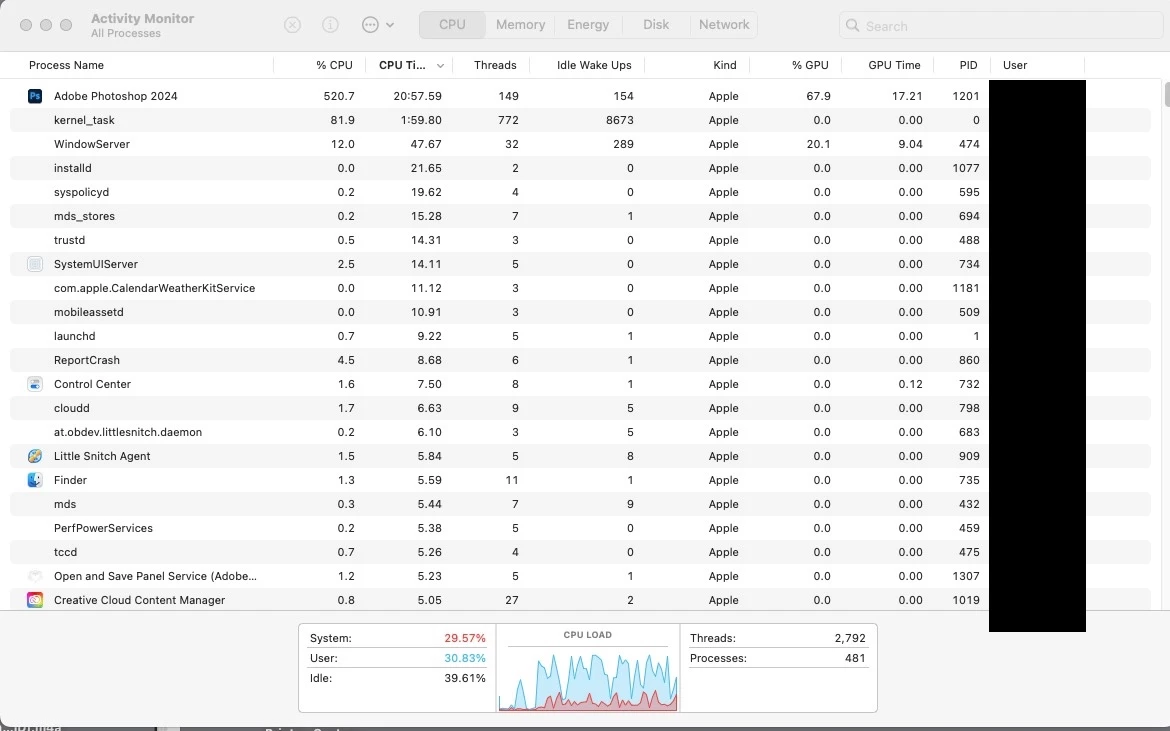This screenshot has height=731, width=1170.
Task: Click WindowServer's 20.1 % GPU value
Action: [x=819, y=144]
